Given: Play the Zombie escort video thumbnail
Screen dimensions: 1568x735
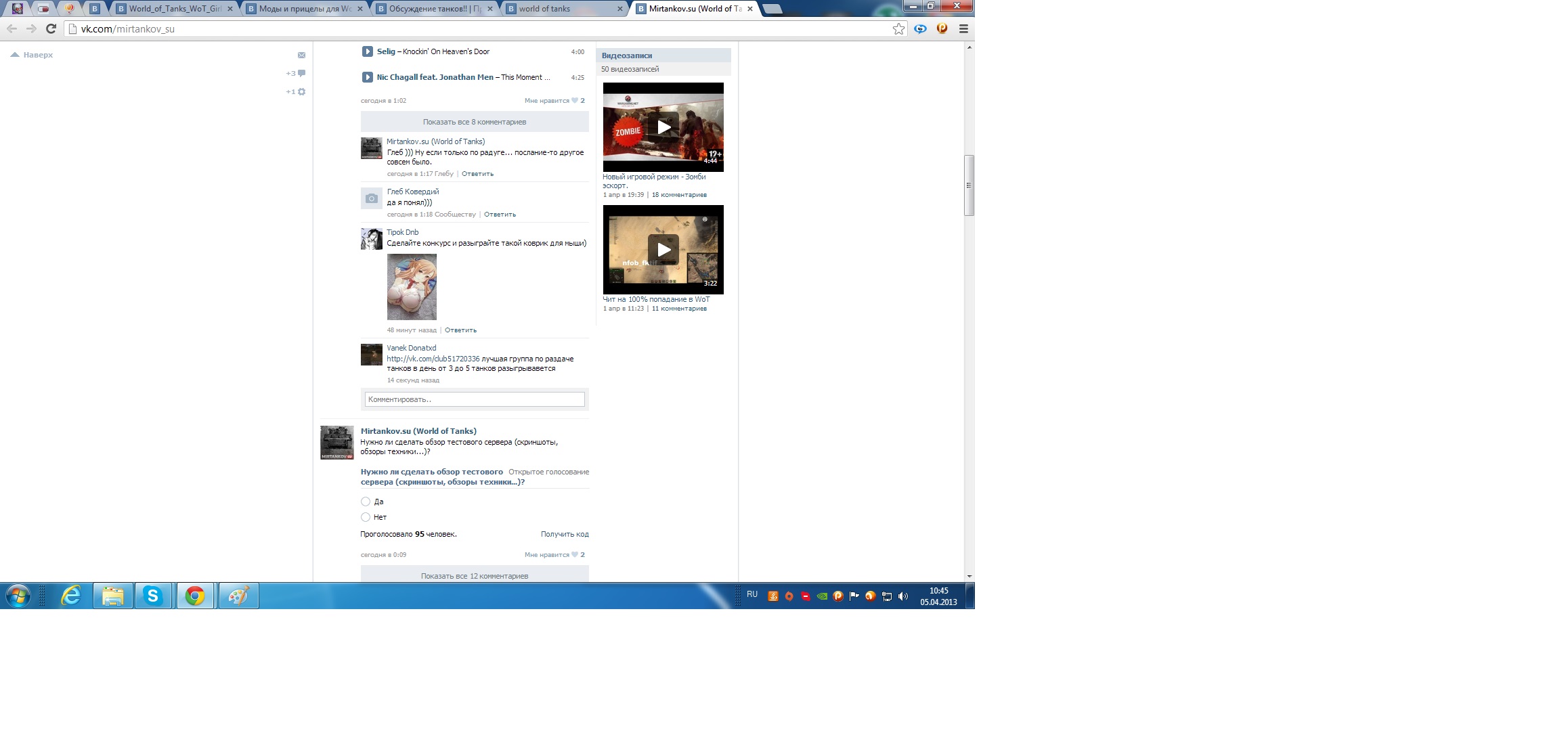Looking at the screenshot, I should [x=663, y=127].
